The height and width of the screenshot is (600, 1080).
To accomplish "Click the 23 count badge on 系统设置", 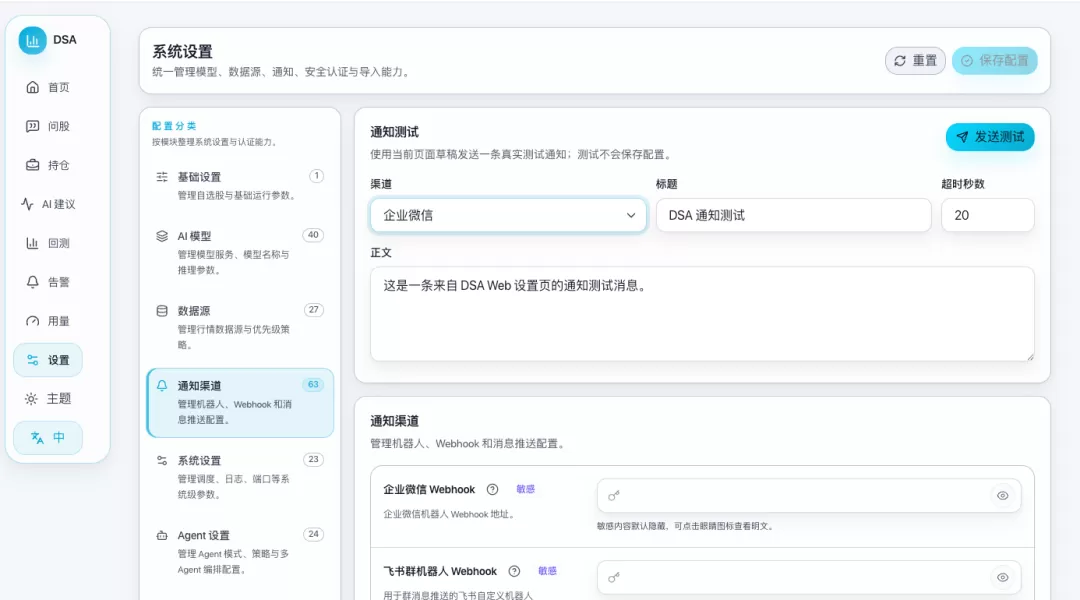I will 313,459.
